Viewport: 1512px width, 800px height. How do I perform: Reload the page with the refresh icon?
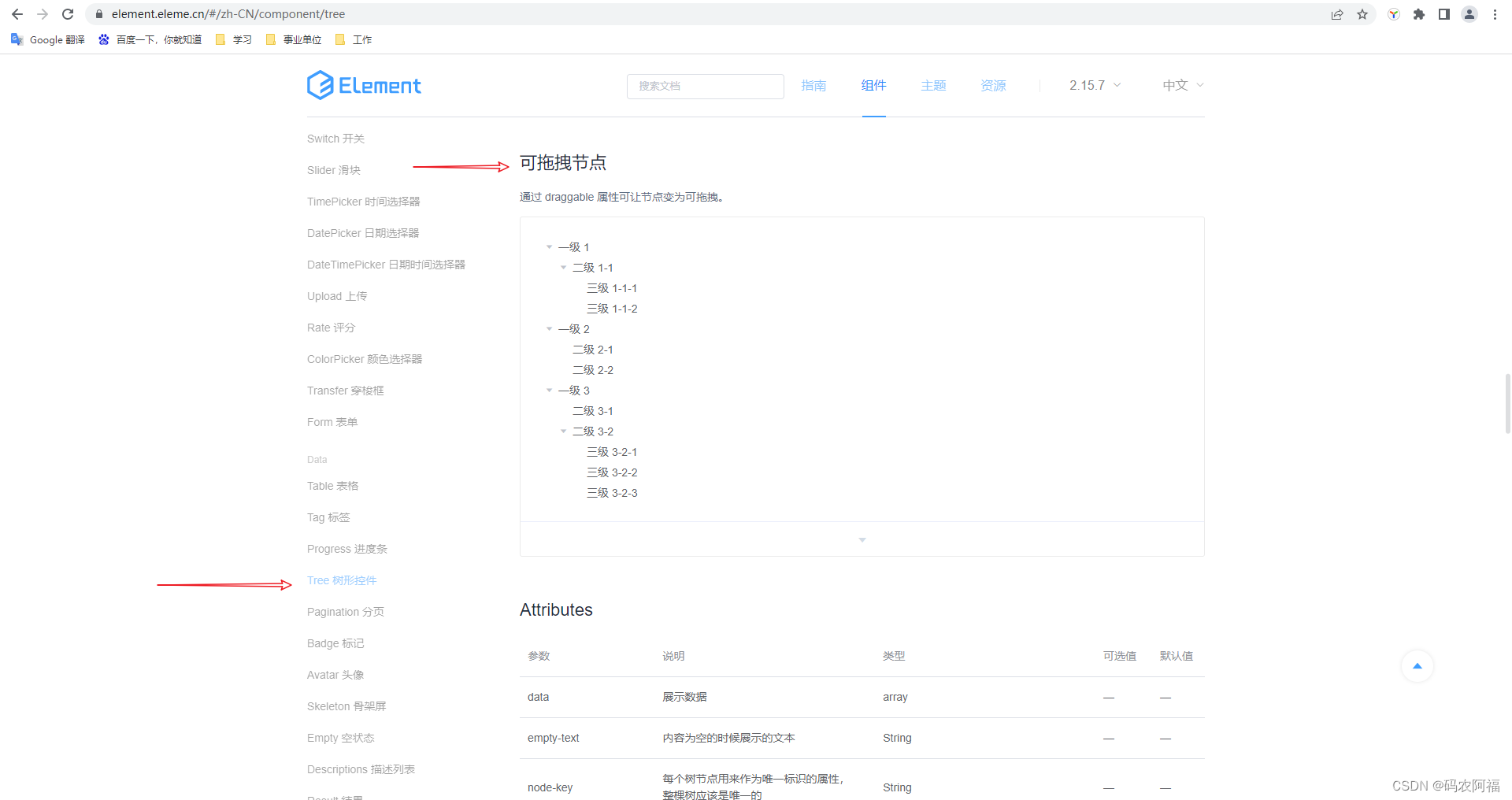coord(68,14)
